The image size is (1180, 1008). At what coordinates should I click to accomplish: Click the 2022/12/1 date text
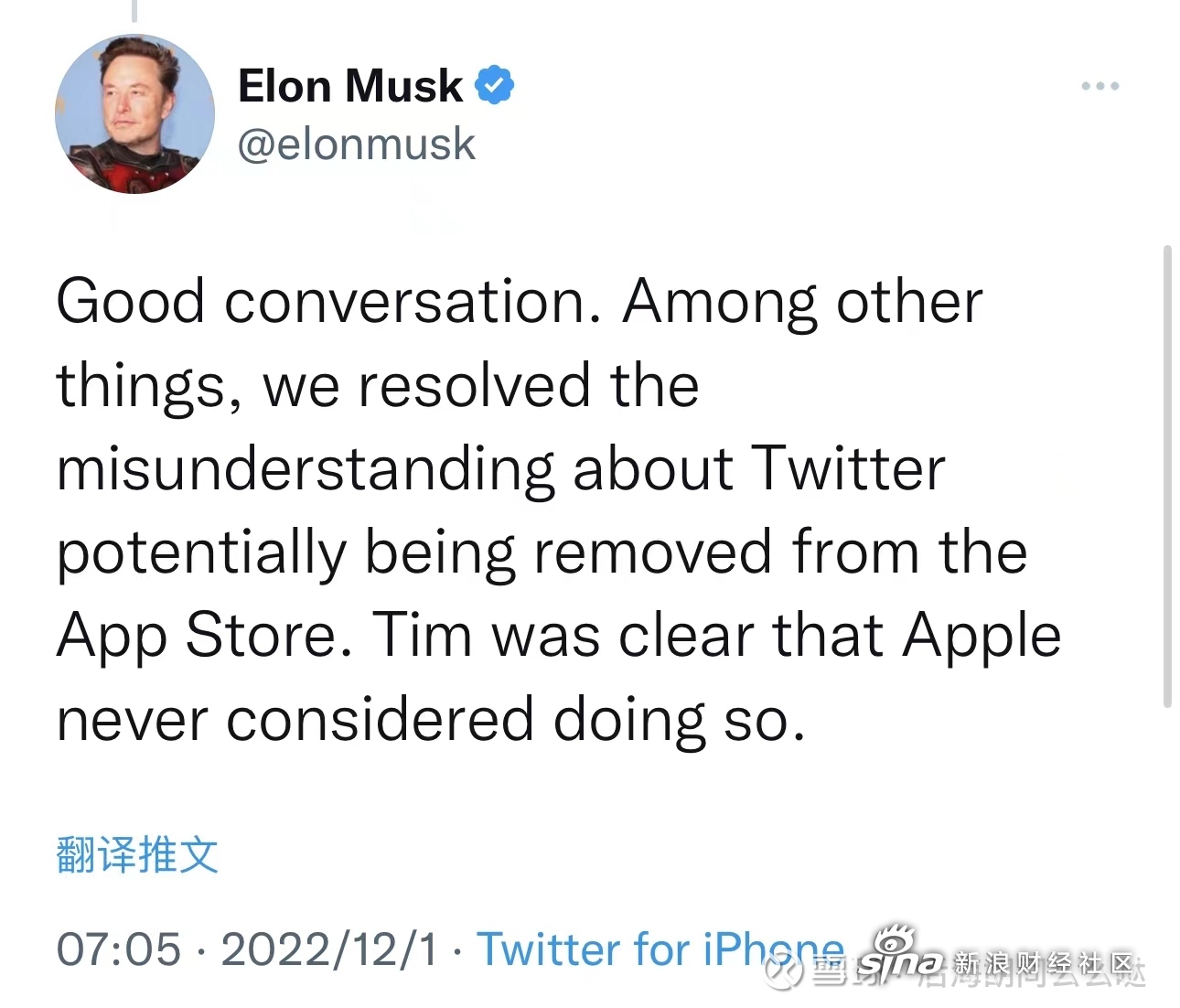click(330, 949)
